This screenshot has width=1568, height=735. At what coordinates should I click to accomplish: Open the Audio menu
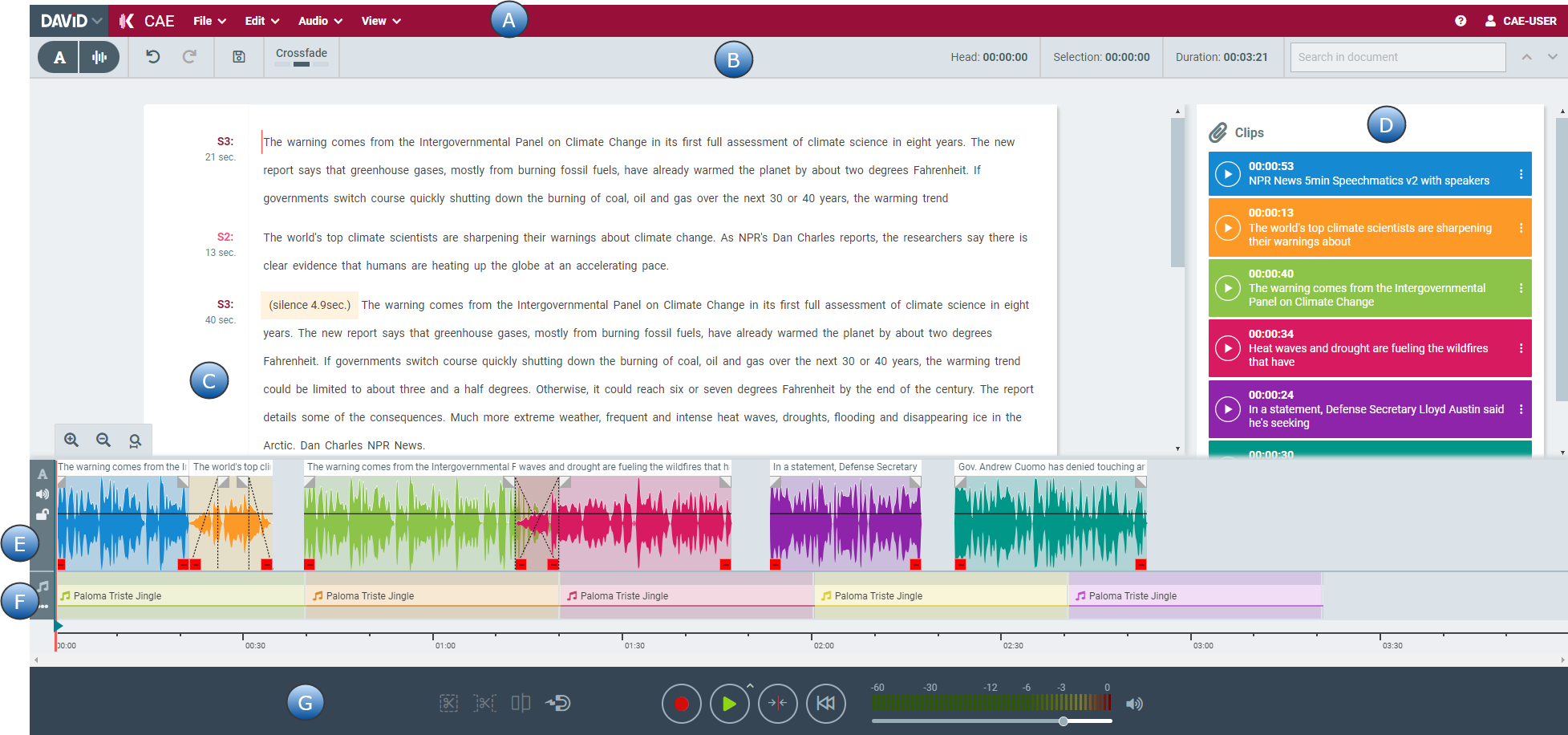point(320,21)
